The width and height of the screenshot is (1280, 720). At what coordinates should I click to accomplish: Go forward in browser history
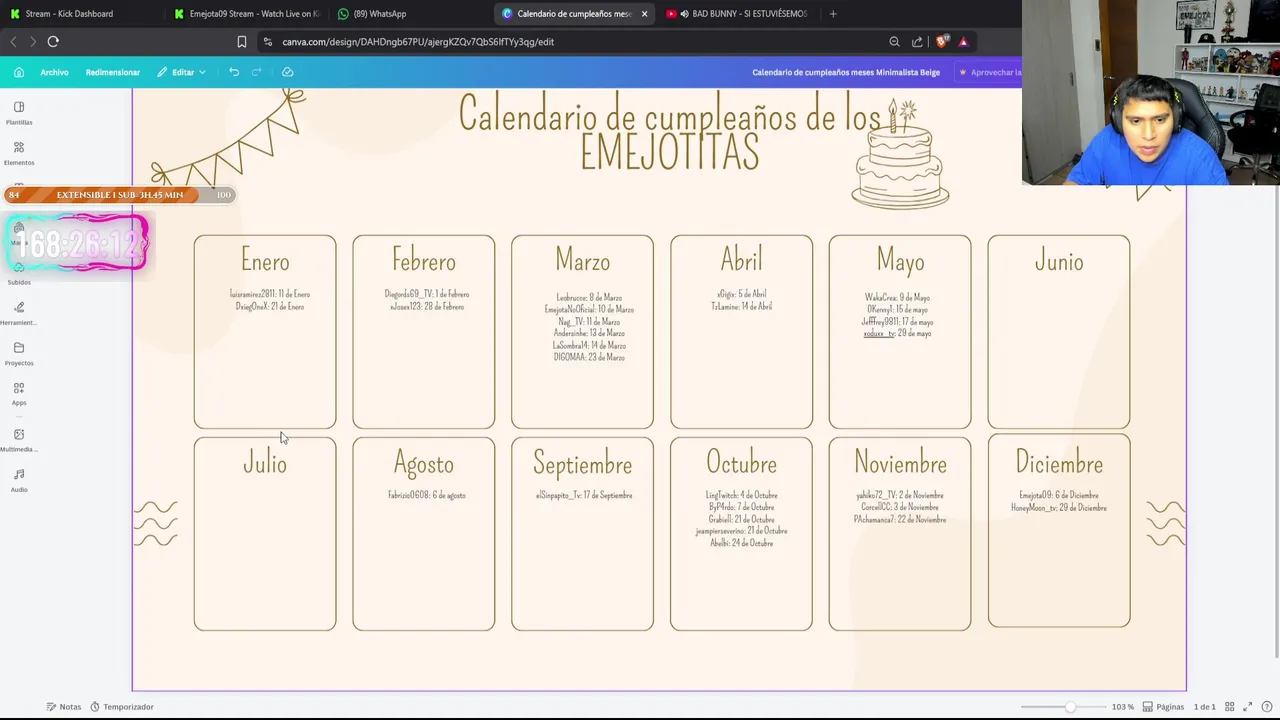click(x=32, y=42)
